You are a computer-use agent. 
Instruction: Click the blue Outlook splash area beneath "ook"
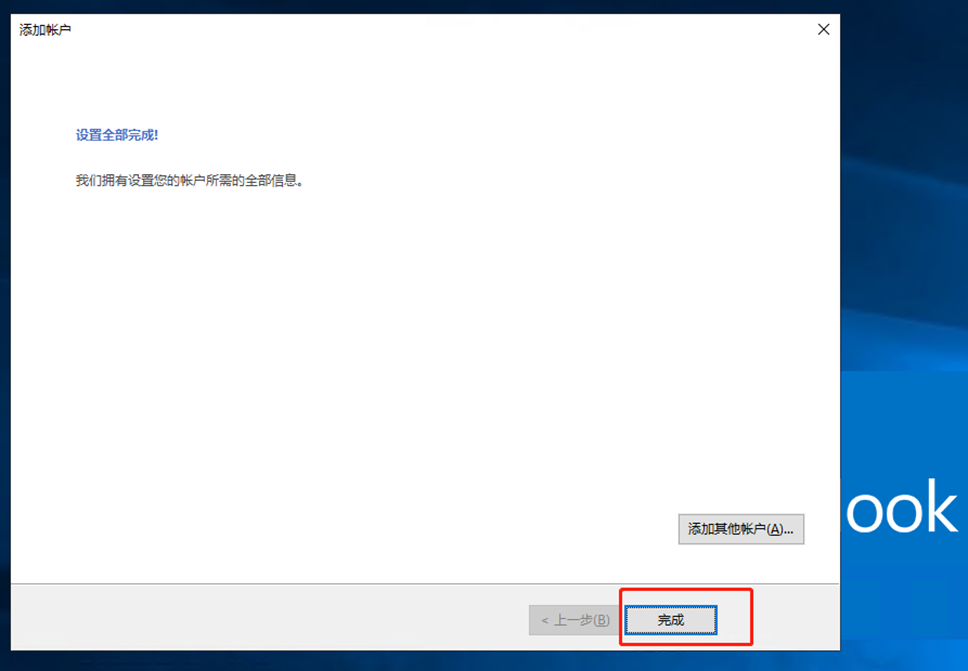904,586
